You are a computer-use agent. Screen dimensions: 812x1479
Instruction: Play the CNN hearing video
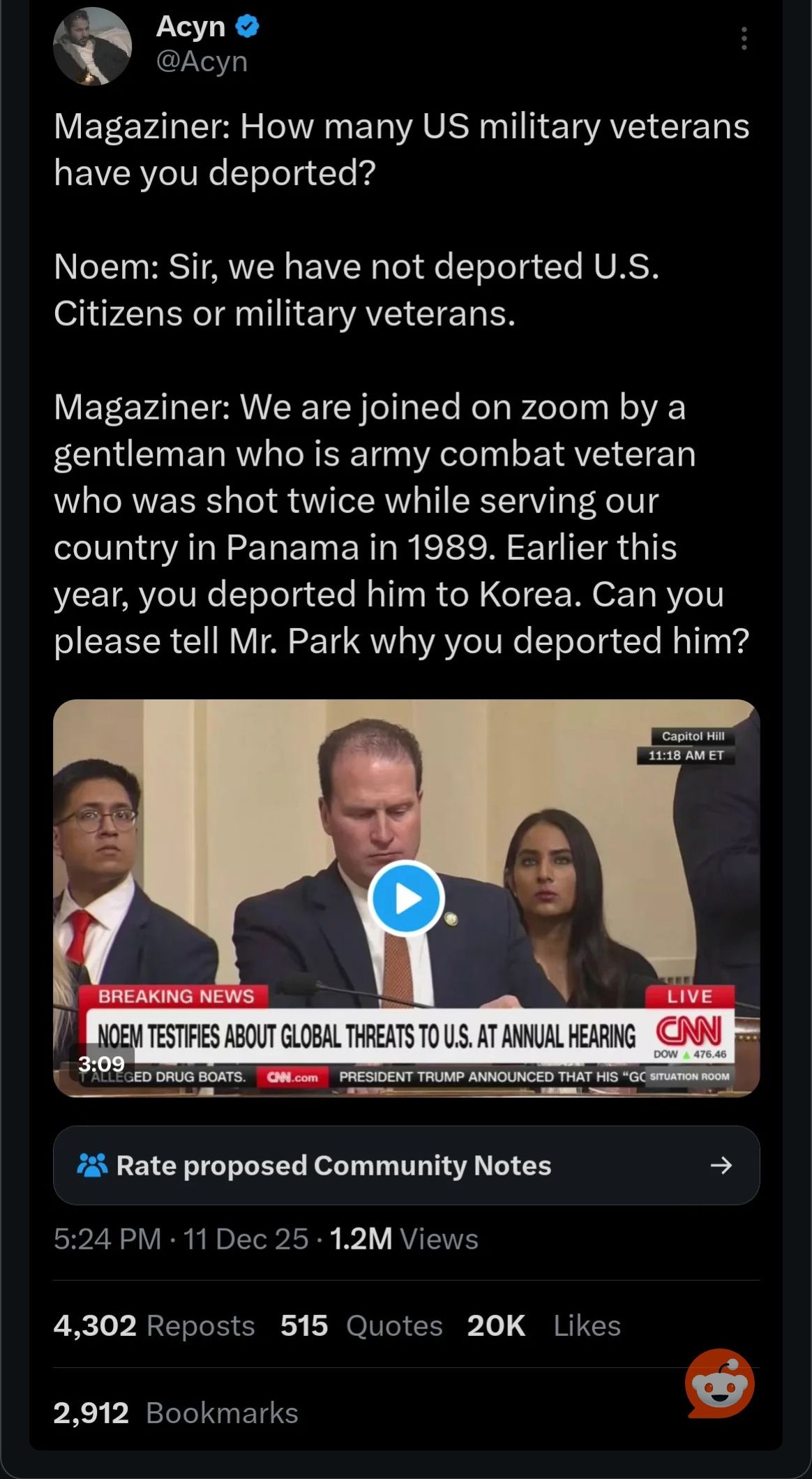406,899
